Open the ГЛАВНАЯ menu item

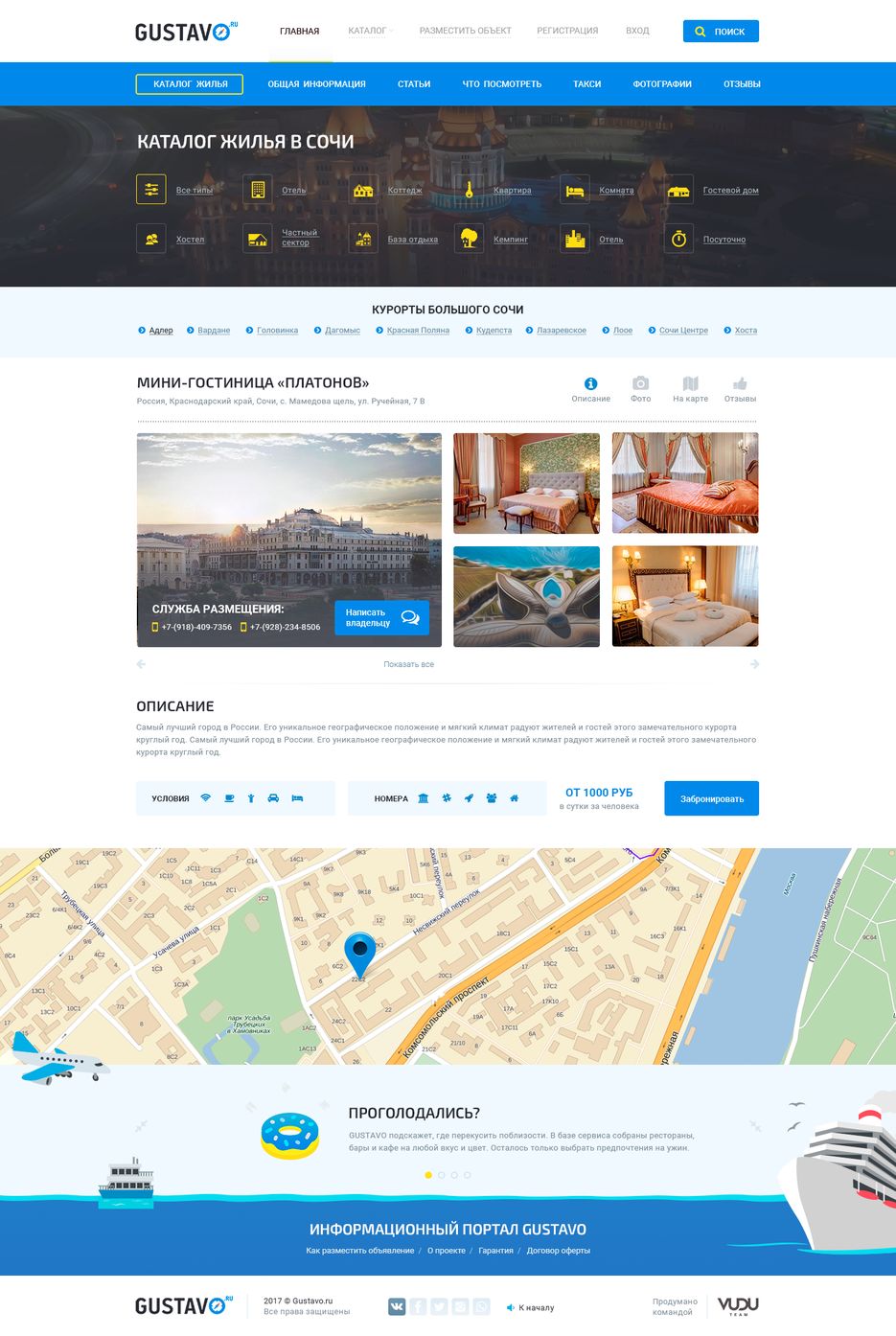pyautogui.click(x=299, y=31)
